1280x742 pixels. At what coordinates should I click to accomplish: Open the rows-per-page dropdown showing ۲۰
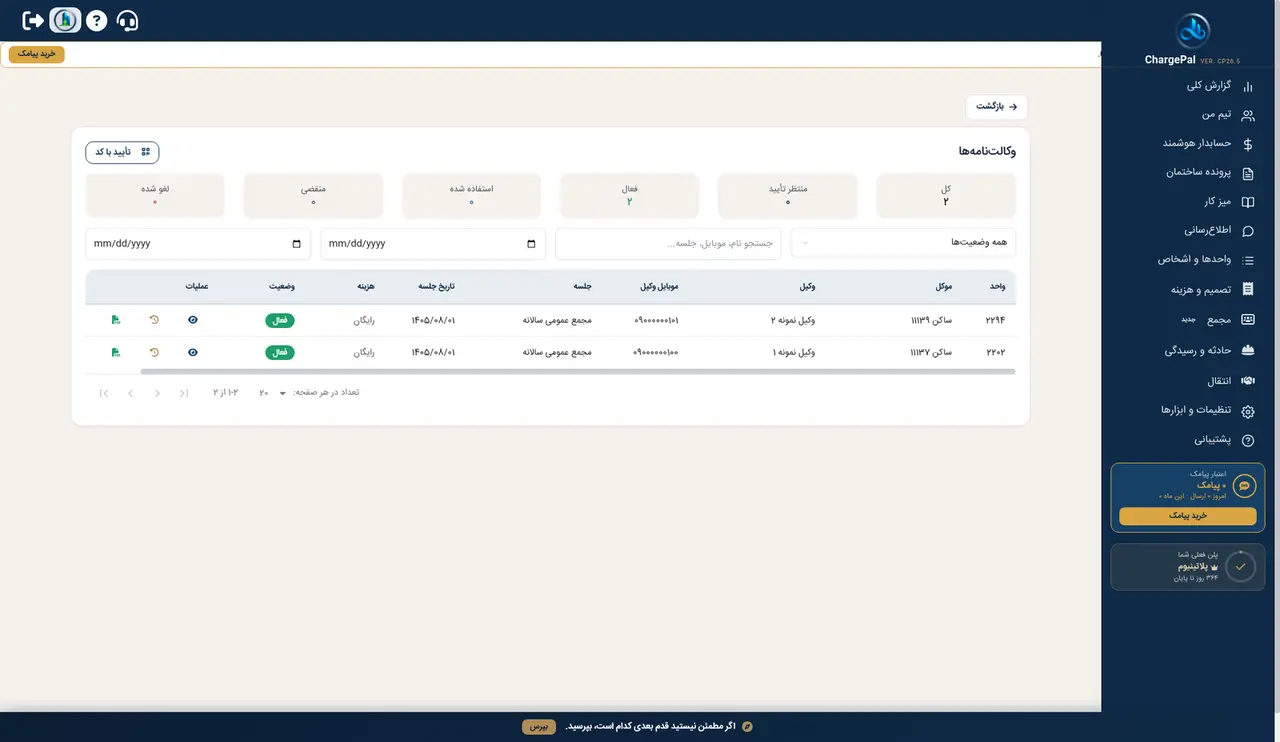(273, 393)
